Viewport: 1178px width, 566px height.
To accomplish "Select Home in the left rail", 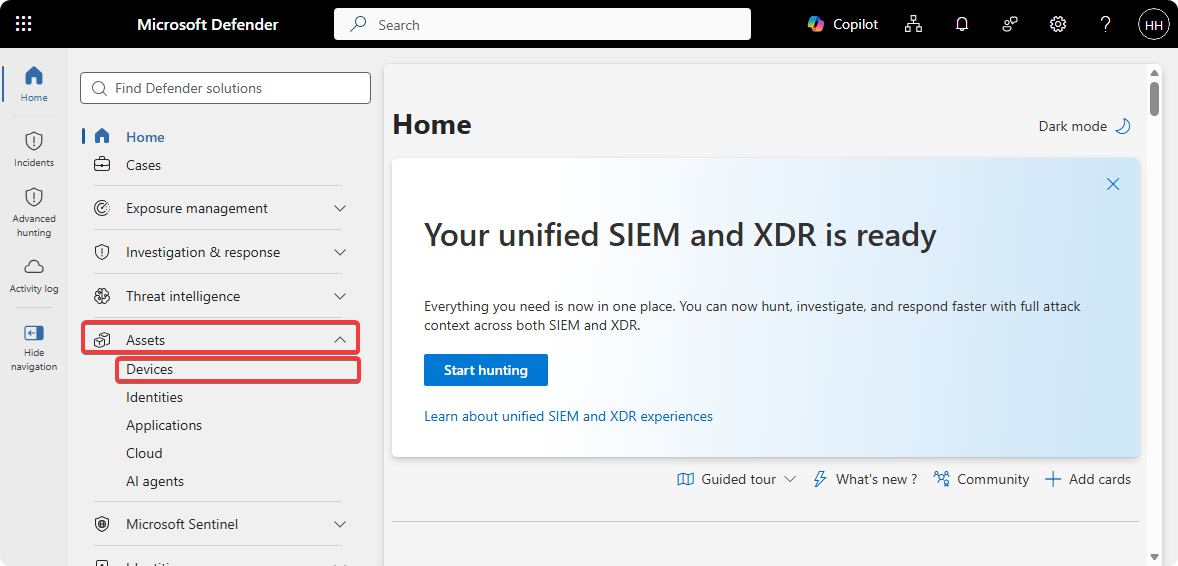I will 34,83.
